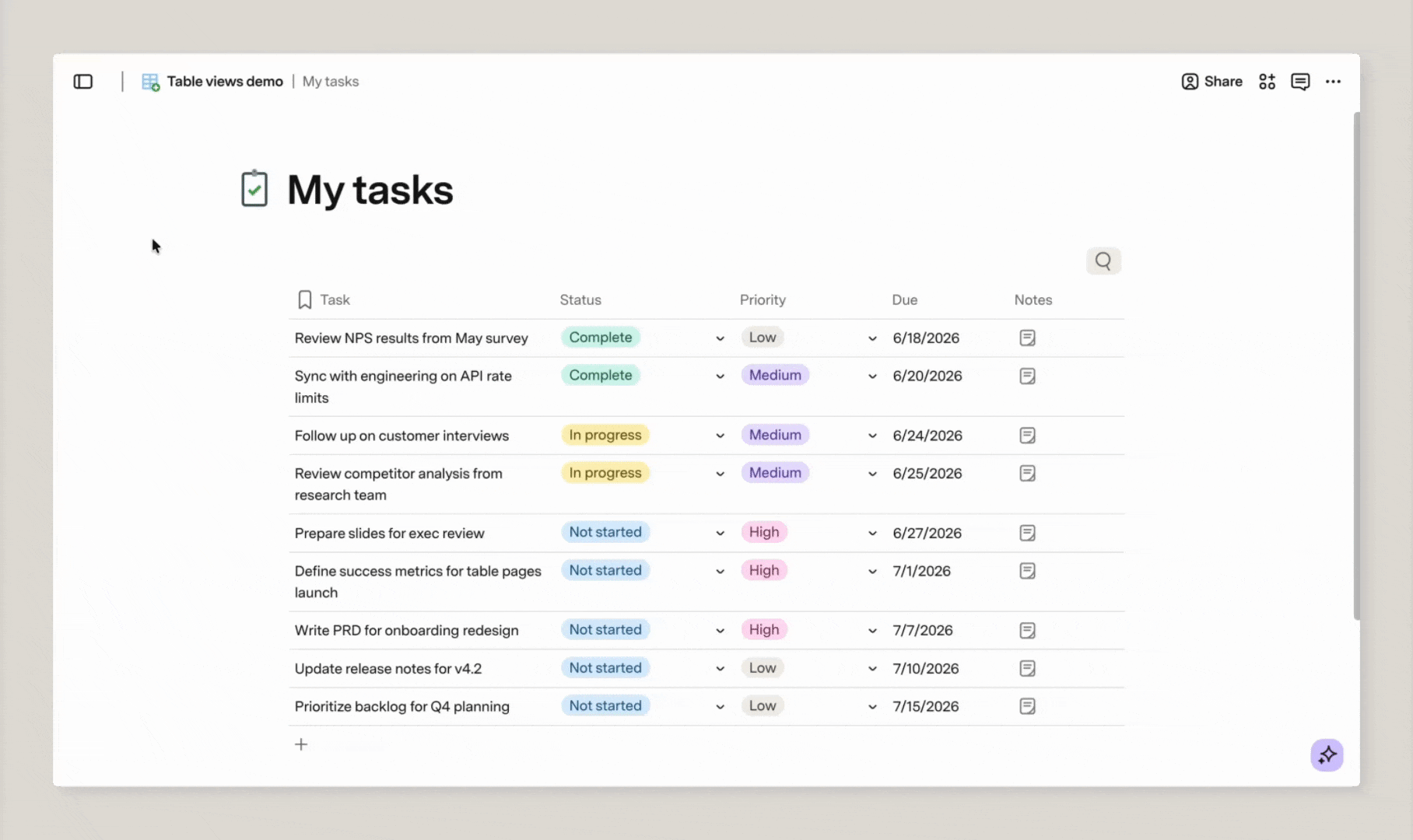The height and width of the screenshot is (840, 1413).
Task: Expand priority dropdown for Write PRD row
Action: coord(872,631)
